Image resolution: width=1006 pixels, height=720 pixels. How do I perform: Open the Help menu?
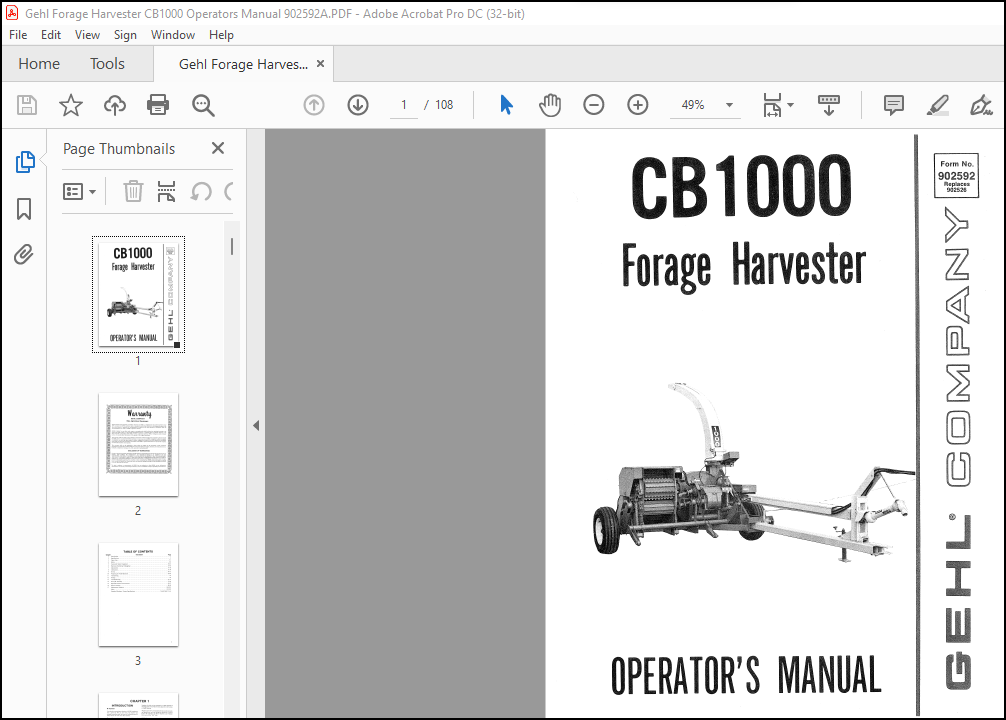click(x=221, y=35)
